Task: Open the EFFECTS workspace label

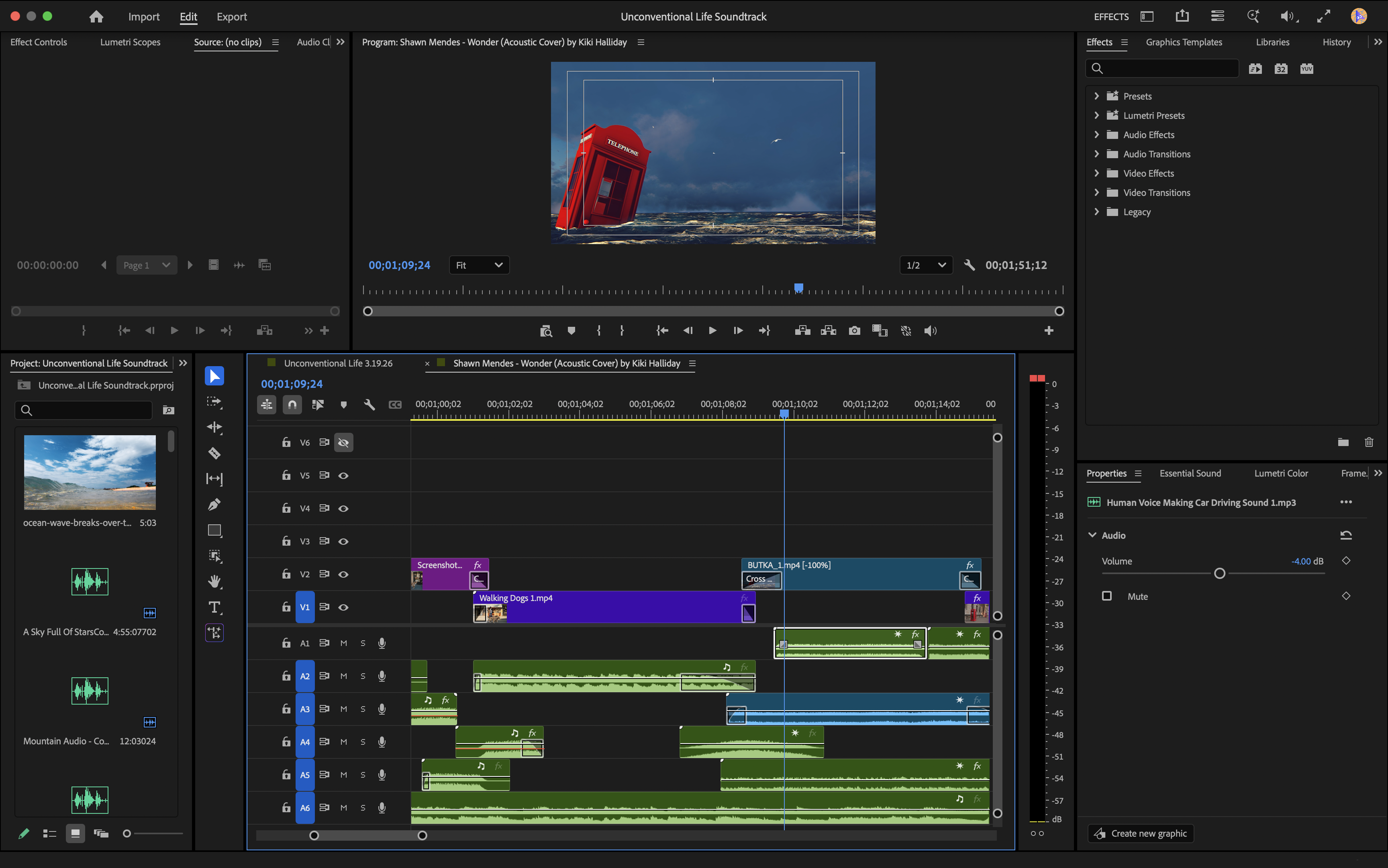Action: pyautogui.click(x=1111, y=16)
